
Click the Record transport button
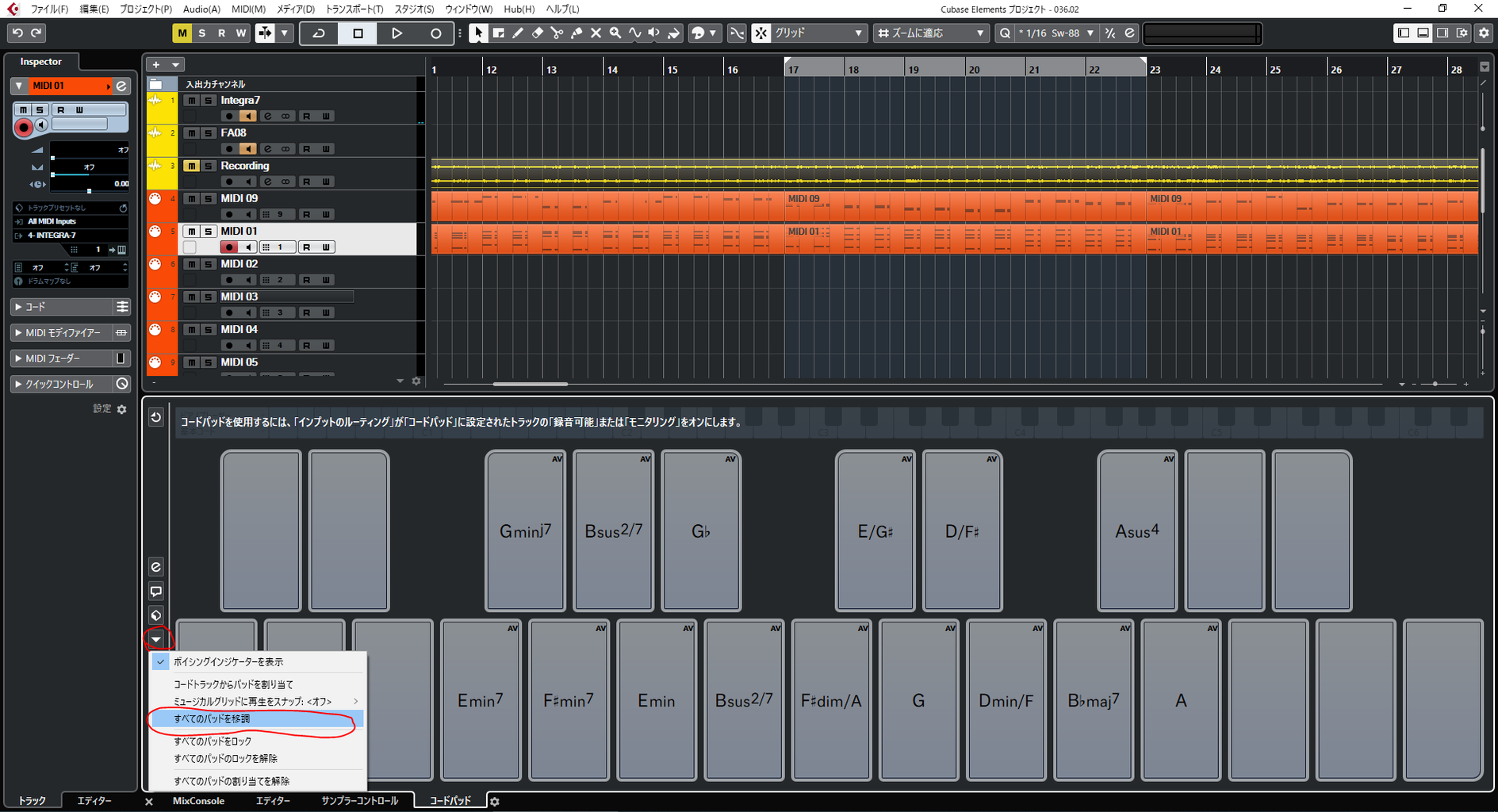435,33
